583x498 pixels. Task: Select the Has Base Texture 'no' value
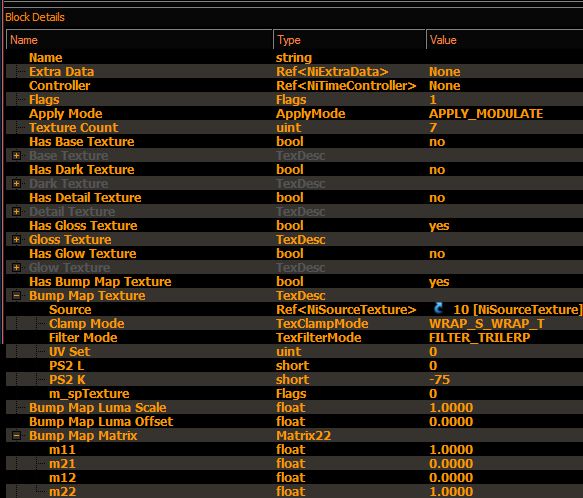pyautogui.click(x=437, y=142)
